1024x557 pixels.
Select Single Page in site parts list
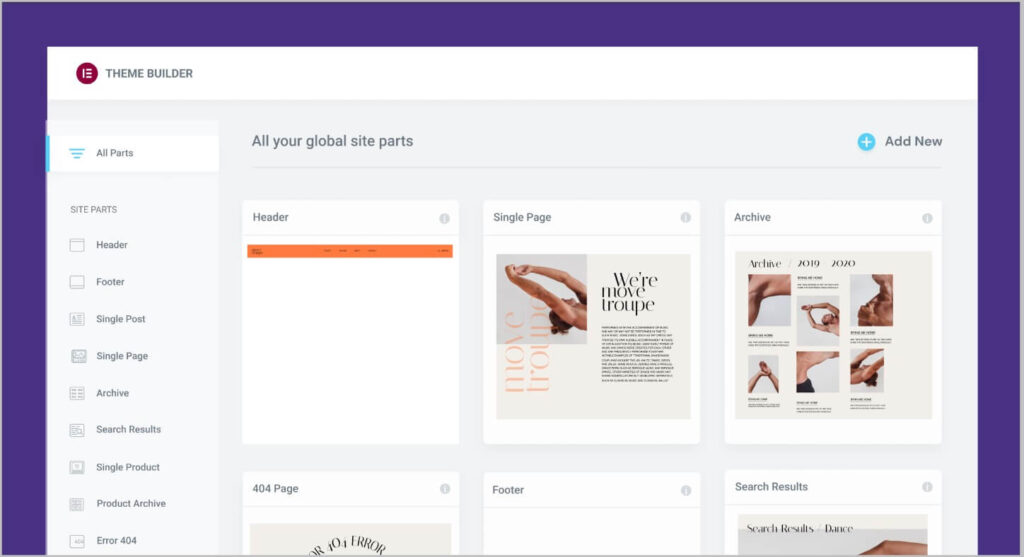[122, 356]
